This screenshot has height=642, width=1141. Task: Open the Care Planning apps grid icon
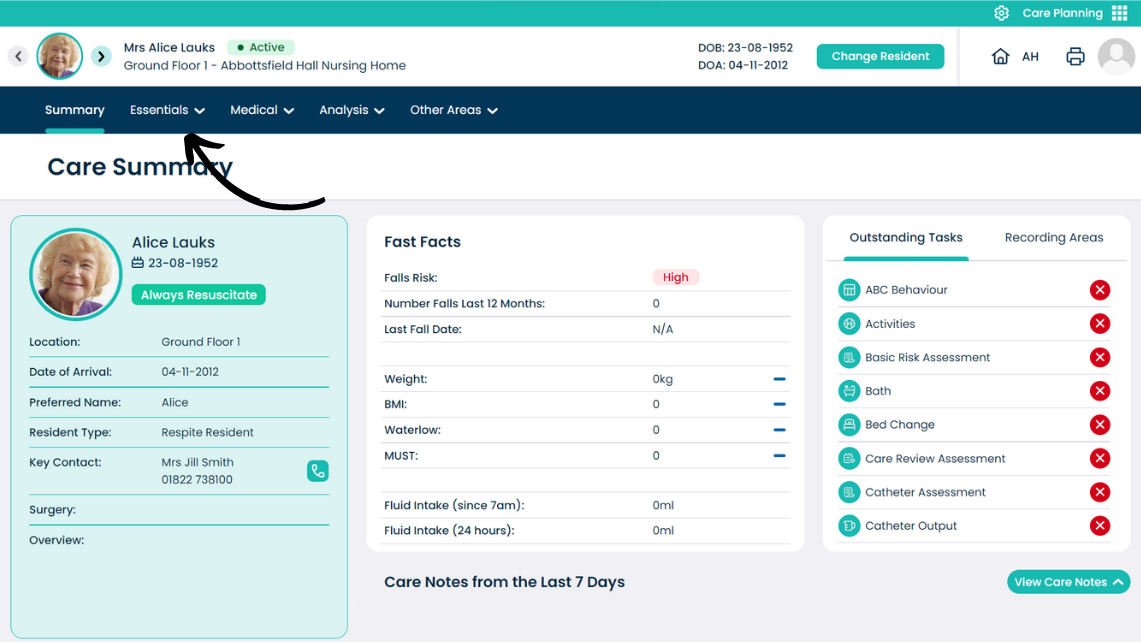tap(1119, 13)
